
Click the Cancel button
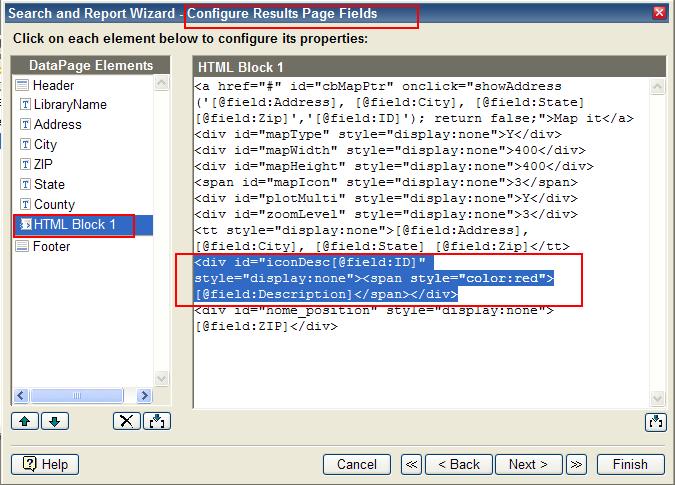pos(356,464)
